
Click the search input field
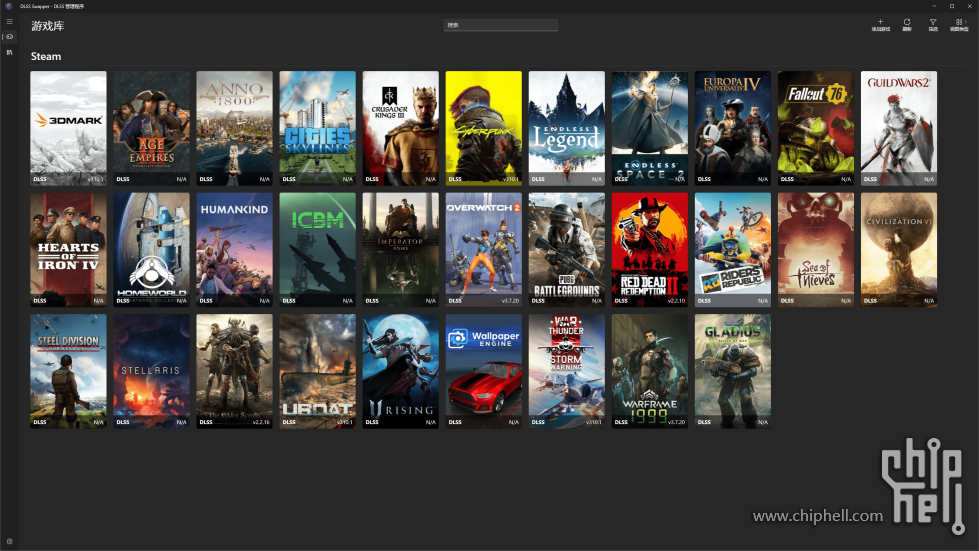point(501,25)
